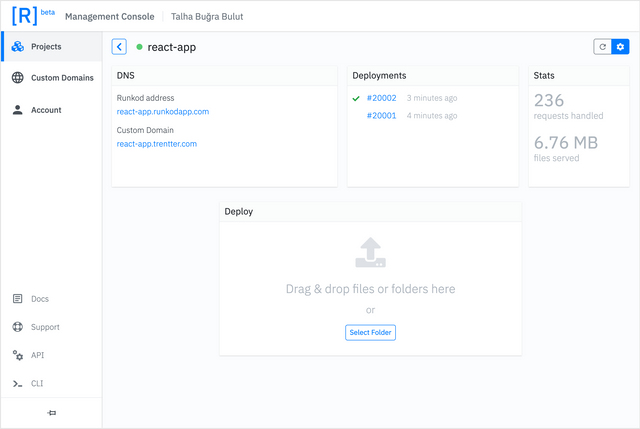Click the 236 requests handled stat
The image size is (640, 429).
(569, 107)
